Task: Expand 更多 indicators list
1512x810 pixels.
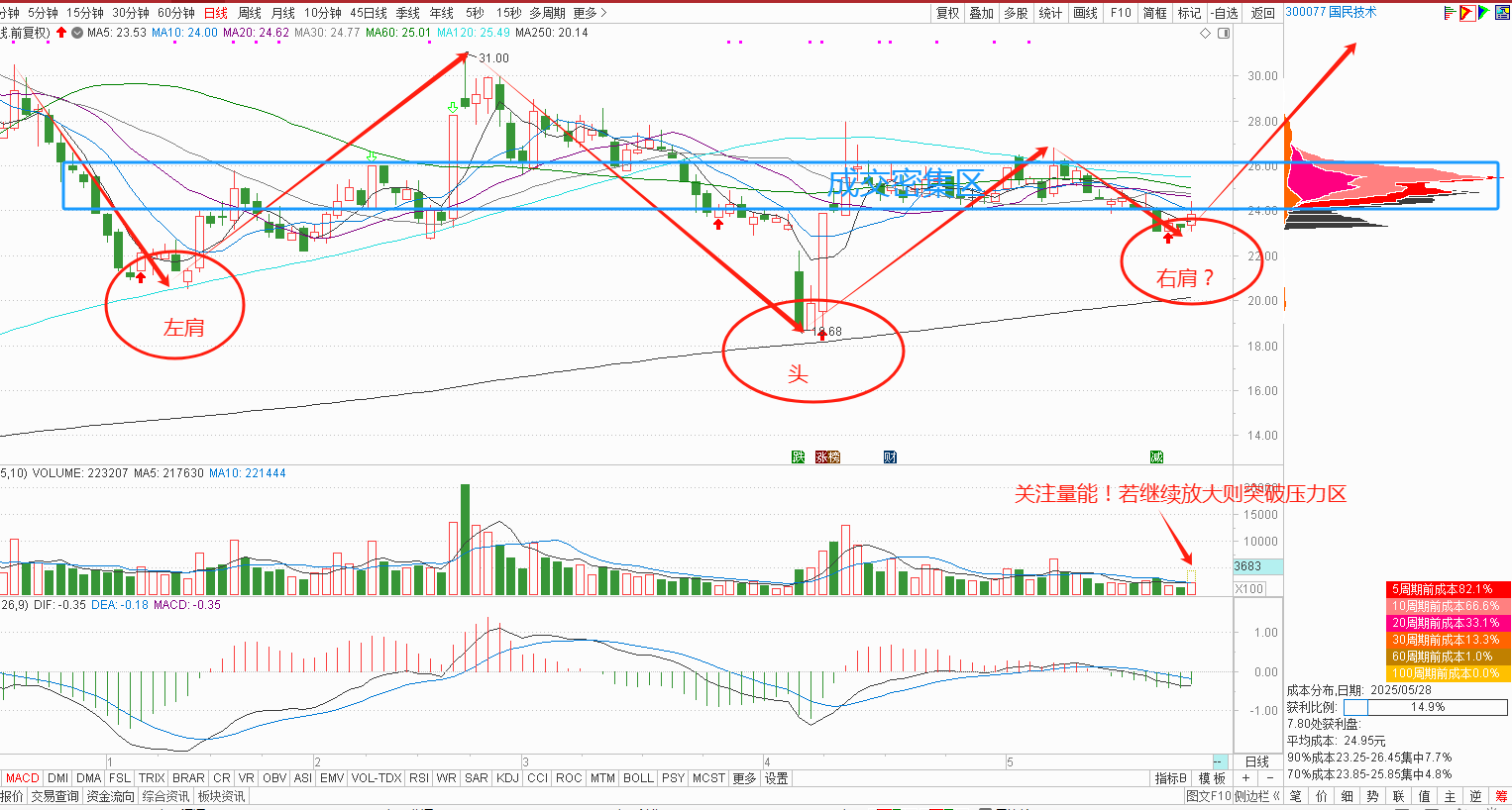Action: coord(745,778)
